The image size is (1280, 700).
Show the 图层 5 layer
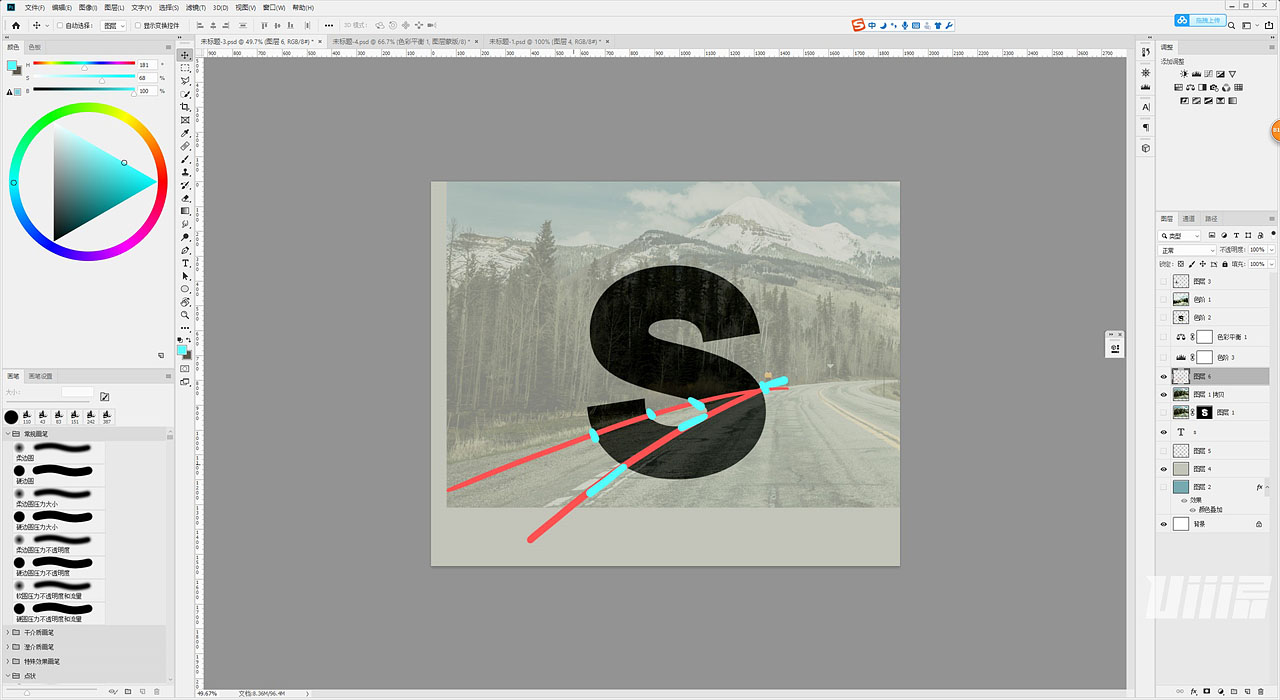1162,450
